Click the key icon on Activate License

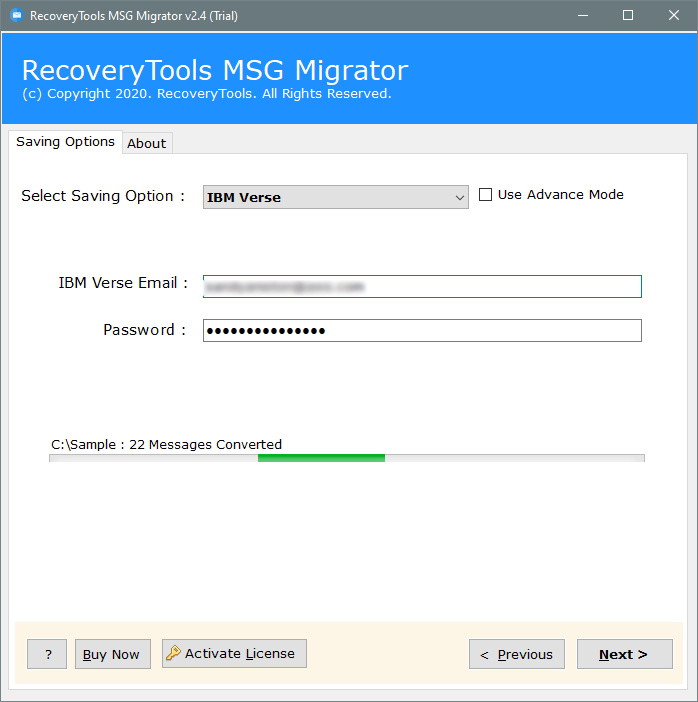173,653
